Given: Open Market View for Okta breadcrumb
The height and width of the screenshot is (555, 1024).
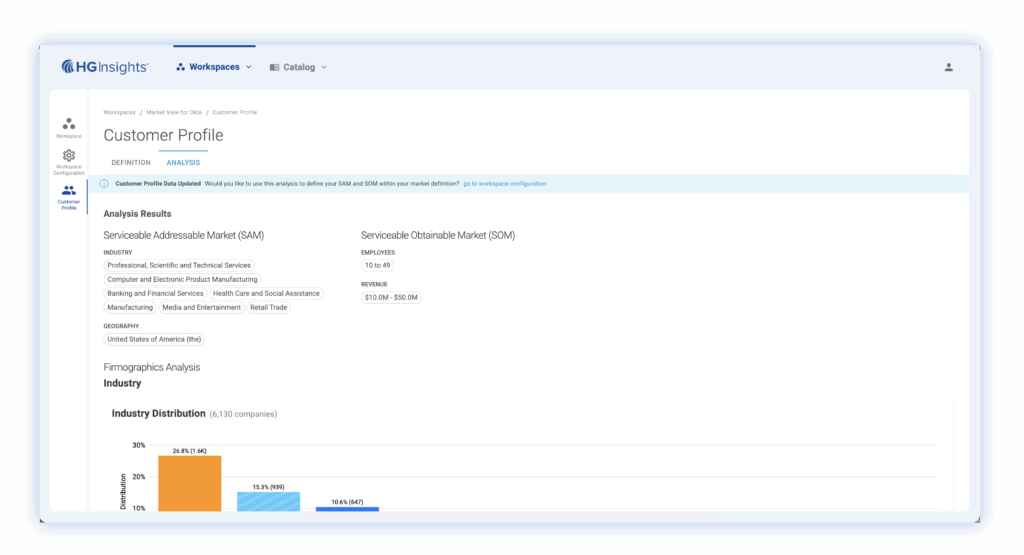Looking at the screenshot, I should [x=174, y=112].
